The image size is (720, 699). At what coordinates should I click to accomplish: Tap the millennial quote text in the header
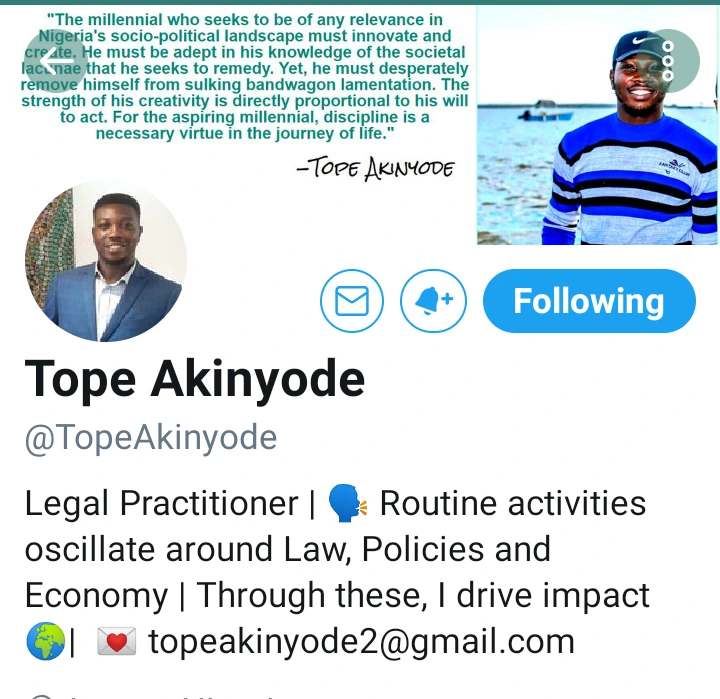(x=245, y=77)
